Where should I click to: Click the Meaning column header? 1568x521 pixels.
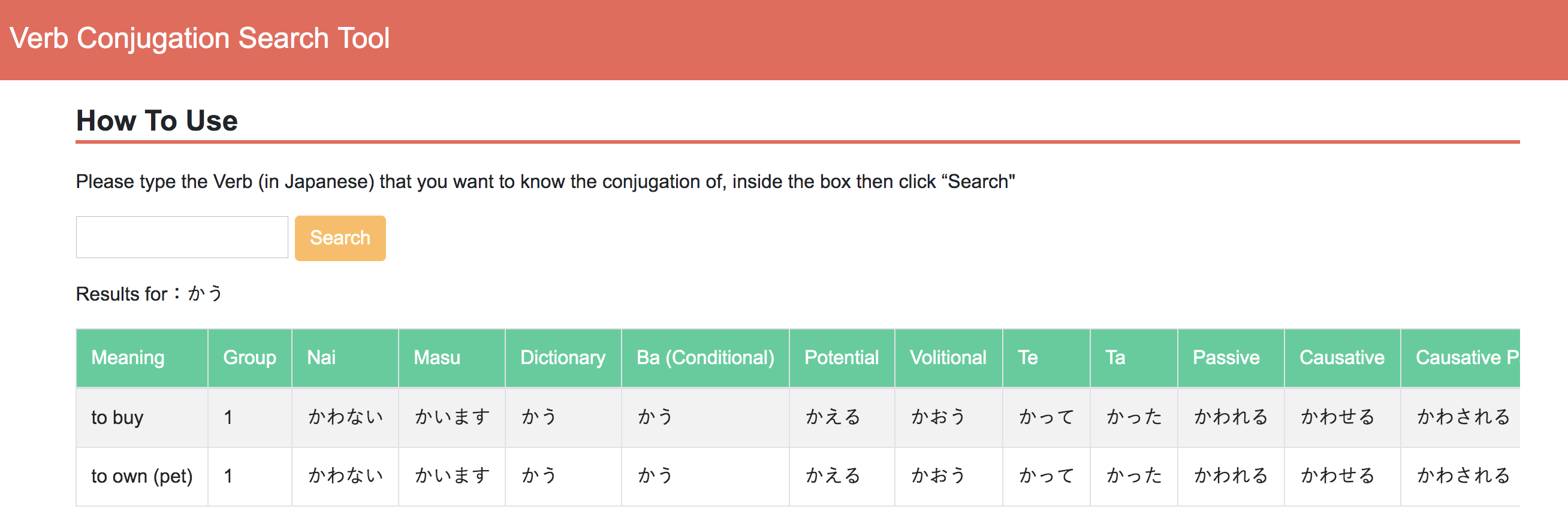click(128, 358)
